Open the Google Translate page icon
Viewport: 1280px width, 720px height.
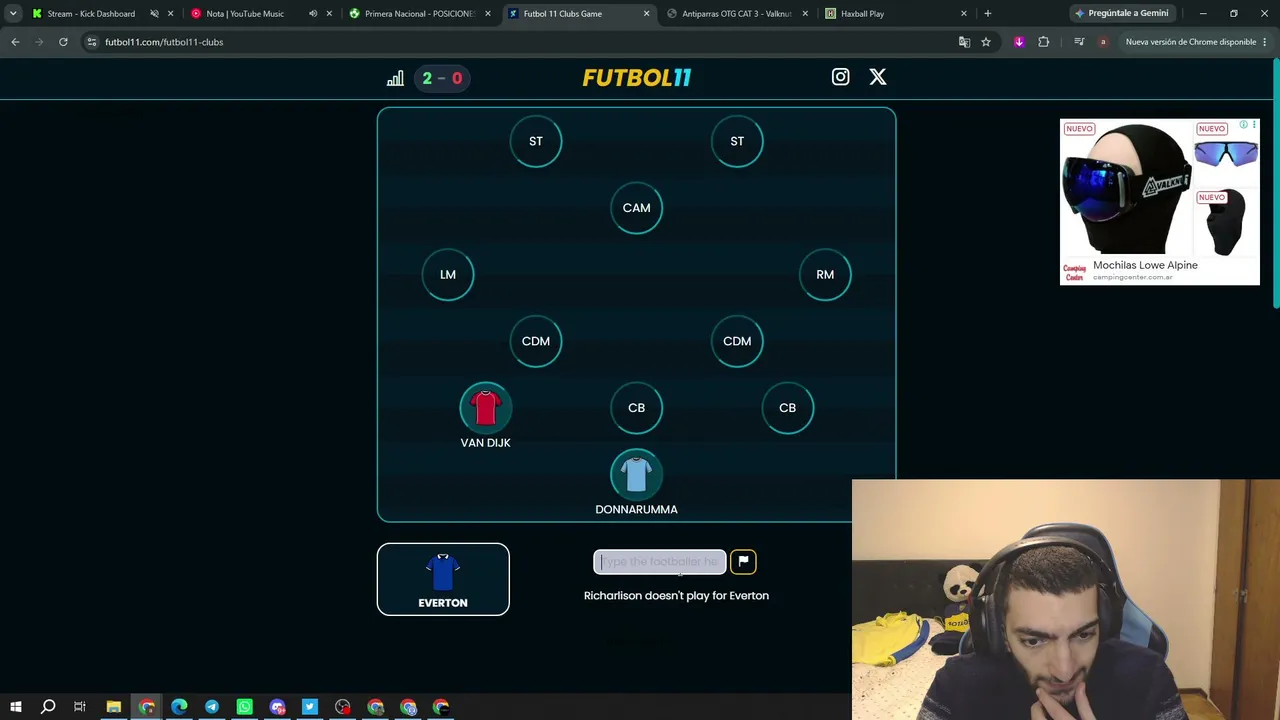click(x=964, y=42)
